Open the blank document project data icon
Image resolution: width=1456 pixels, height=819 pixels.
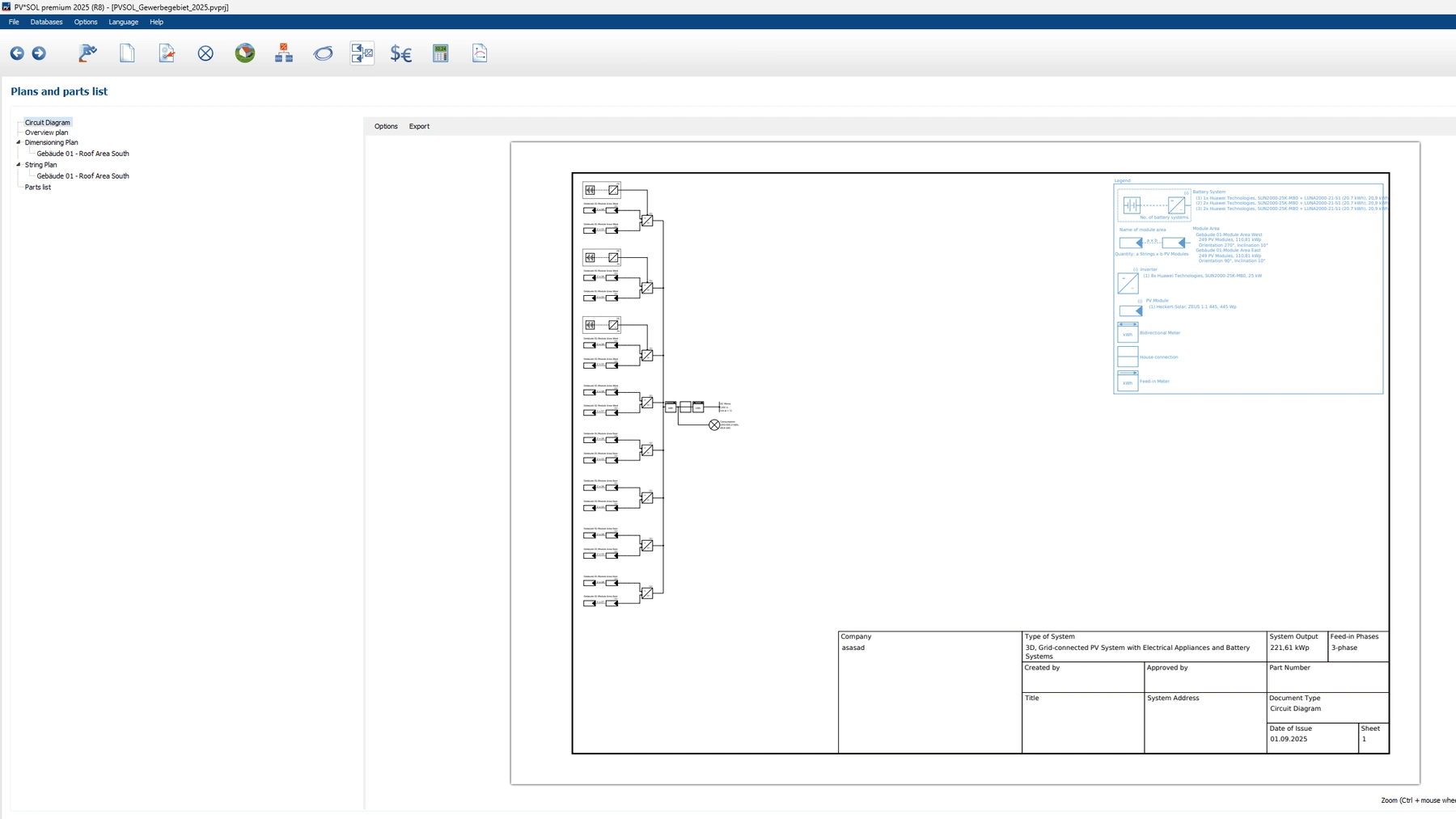127,53
